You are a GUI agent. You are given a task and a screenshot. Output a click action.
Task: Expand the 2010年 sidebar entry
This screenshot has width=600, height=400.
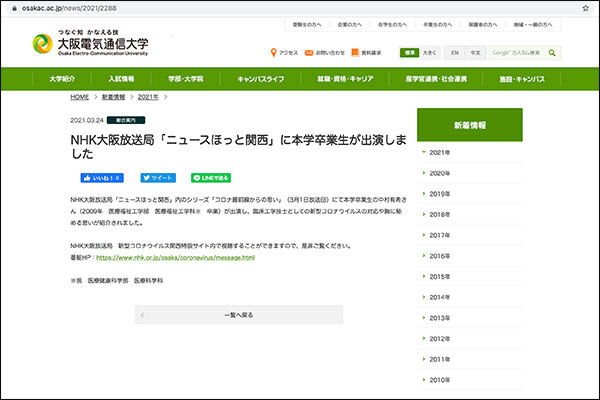click(470, 380)
